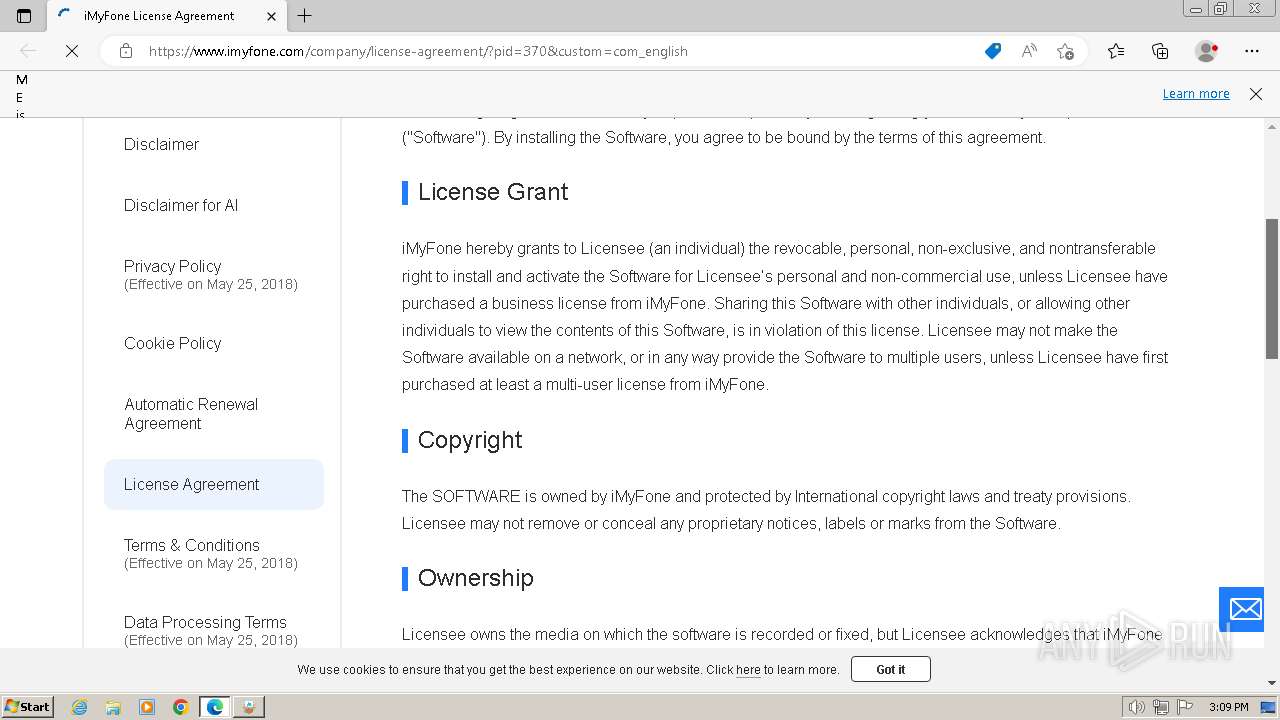The width and height of the screenshot is (1280, 720).
Task: Open the tab actions menu icon
Action: pos(24,16)
